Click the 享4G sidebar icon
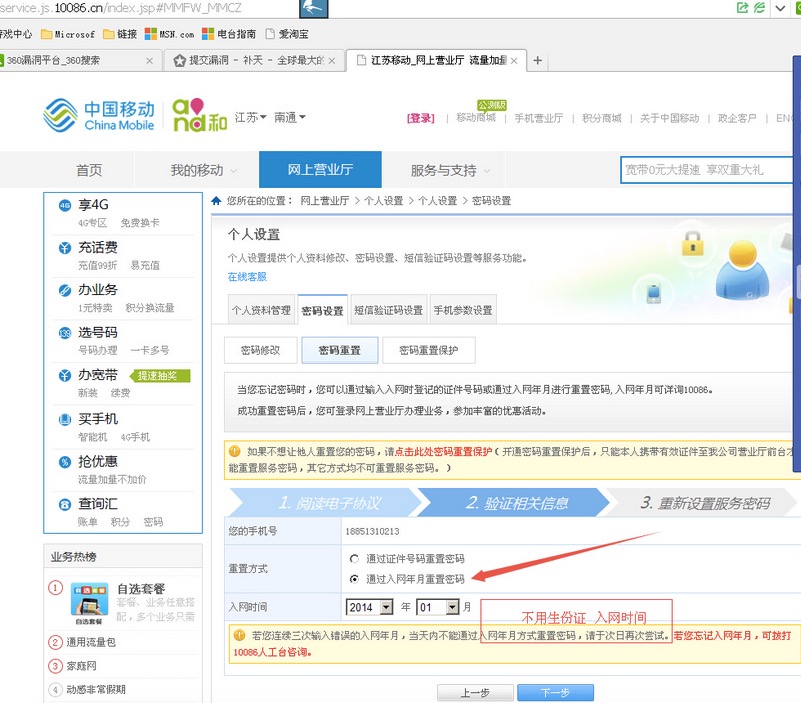Viewport: 801px width, 703px height. click(x=65, y=205)
